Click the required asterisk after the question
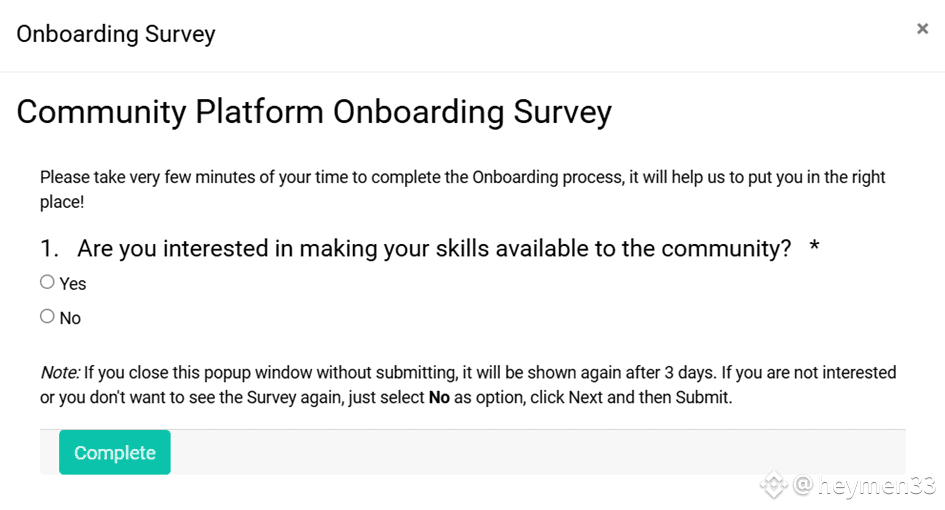 point(814,245)
